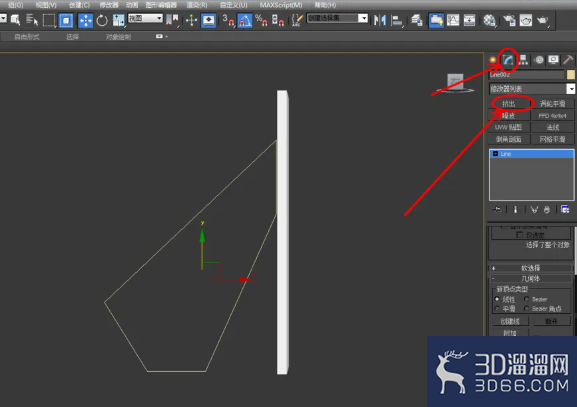This screenshot has width=577, height=407.
Task: Open named selection sets dropdown
Action: (x=363, y=18)
